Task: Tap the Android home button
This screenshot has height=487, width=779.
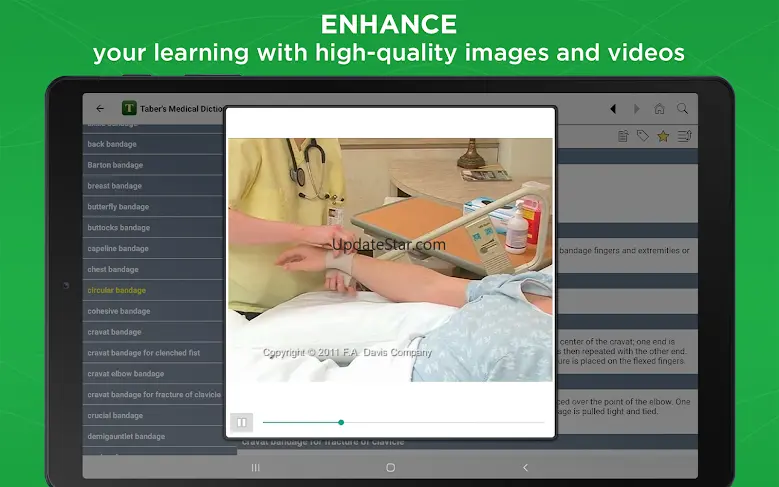Action: (390, 468)
